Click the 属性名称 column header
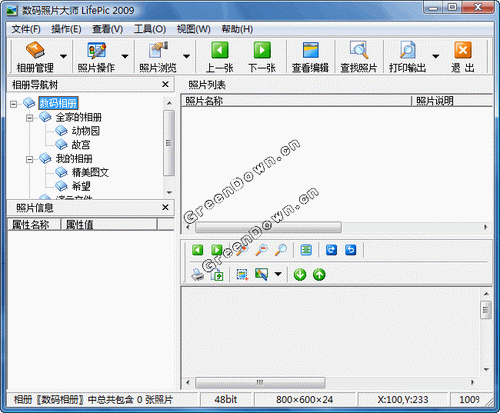500x413 pixels. pyautogui.click(x=34, y=224)
